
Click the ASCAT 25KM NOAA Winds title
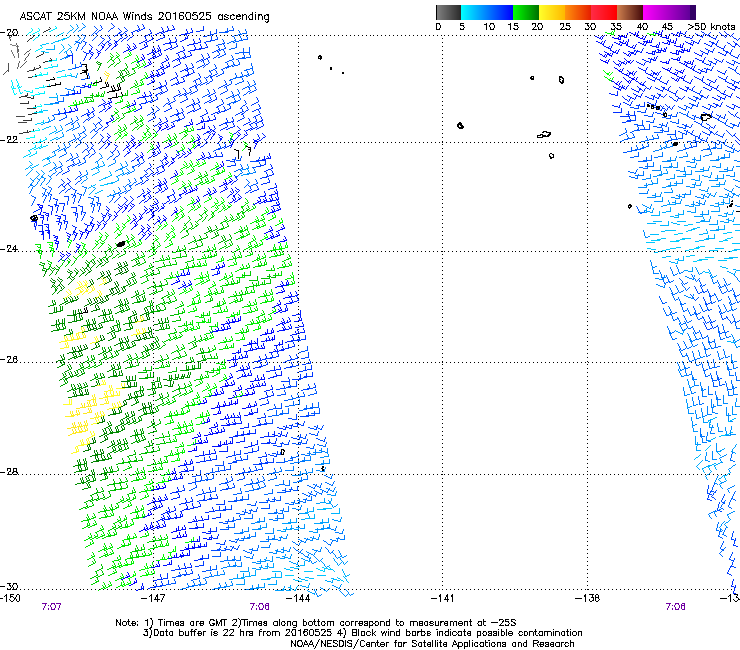pos(144,17)
